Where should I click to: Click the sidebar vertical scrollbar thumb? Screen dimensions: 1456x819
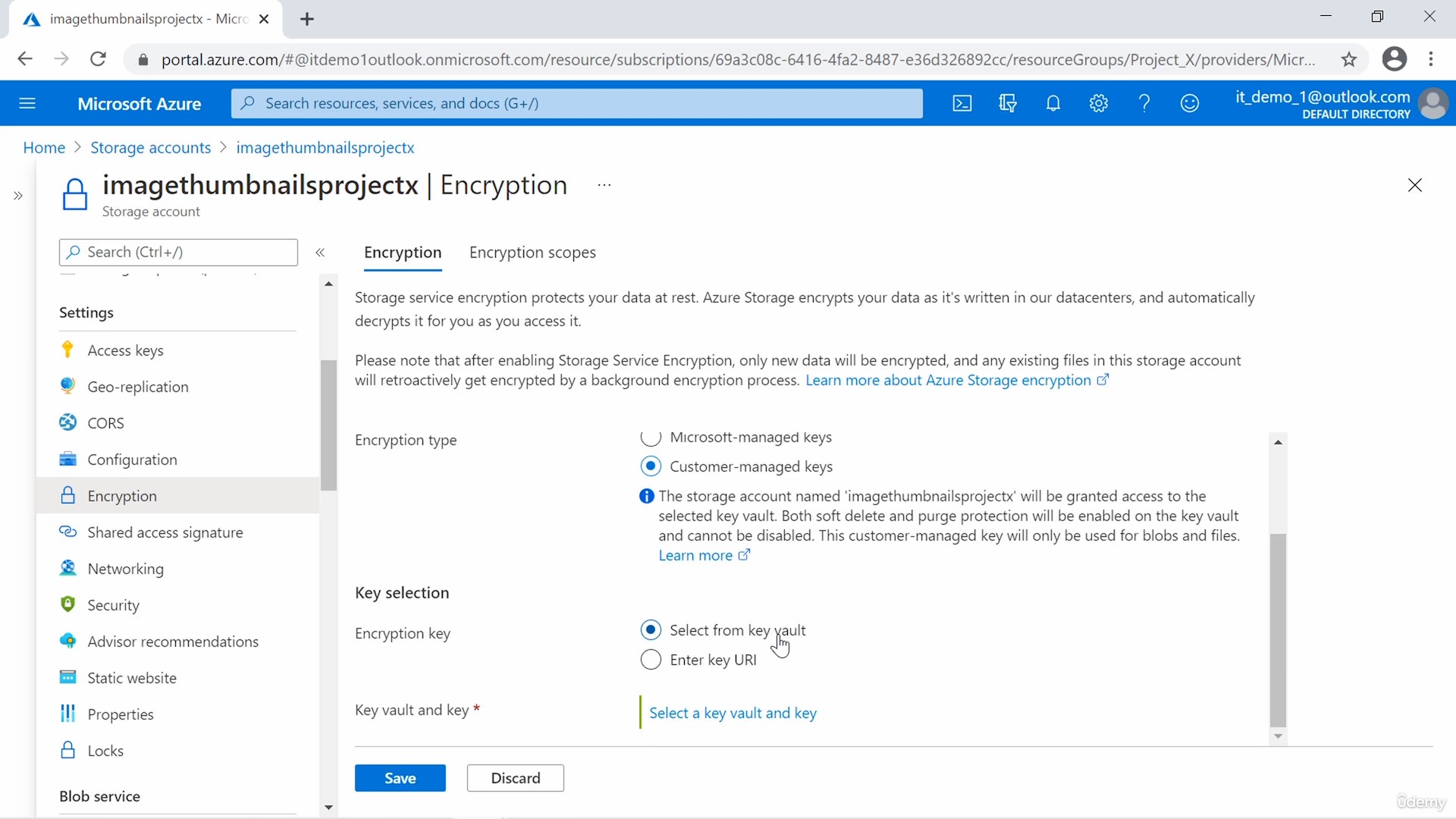pyautogui.click(x=328, y=425)
